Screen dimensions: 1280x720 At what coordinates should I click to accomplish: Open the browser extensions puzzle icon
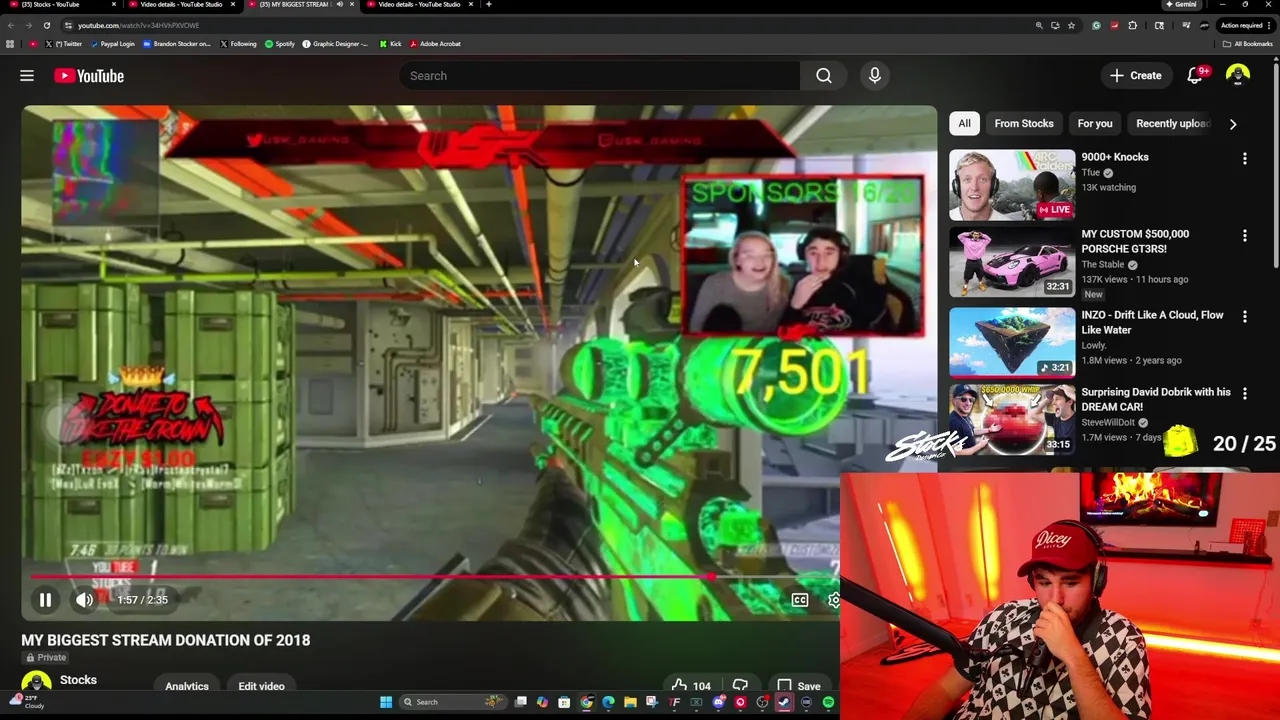click(x=1133, y=25)
